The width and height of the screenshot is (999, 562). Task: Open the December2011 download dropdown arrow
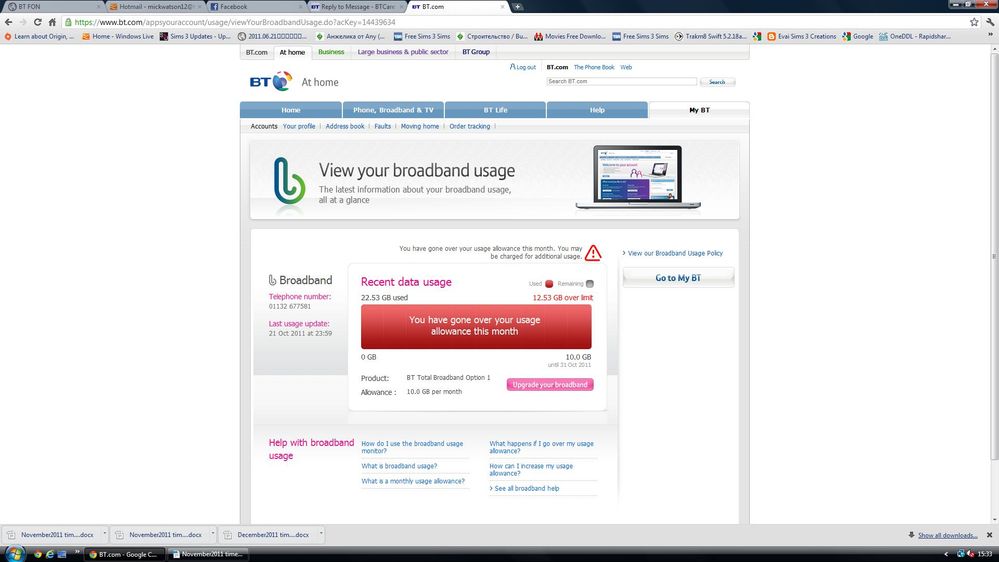[x=321, y=534]
